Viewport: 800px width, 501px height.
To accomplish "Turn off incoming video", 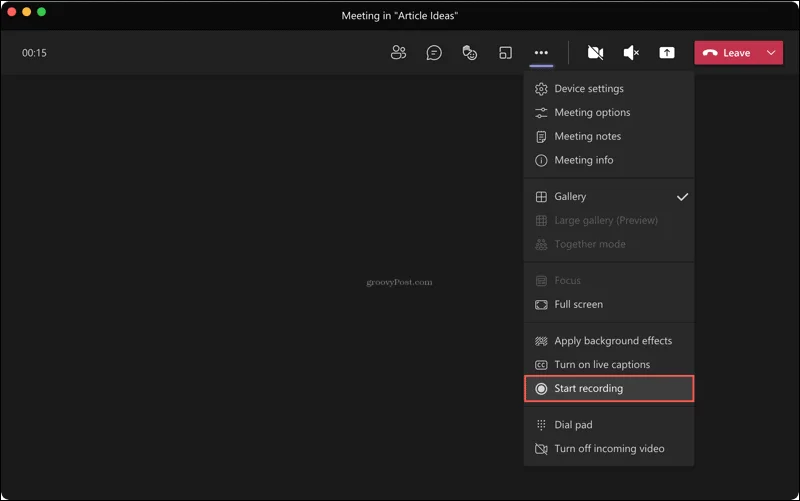I will coord(609,449).
